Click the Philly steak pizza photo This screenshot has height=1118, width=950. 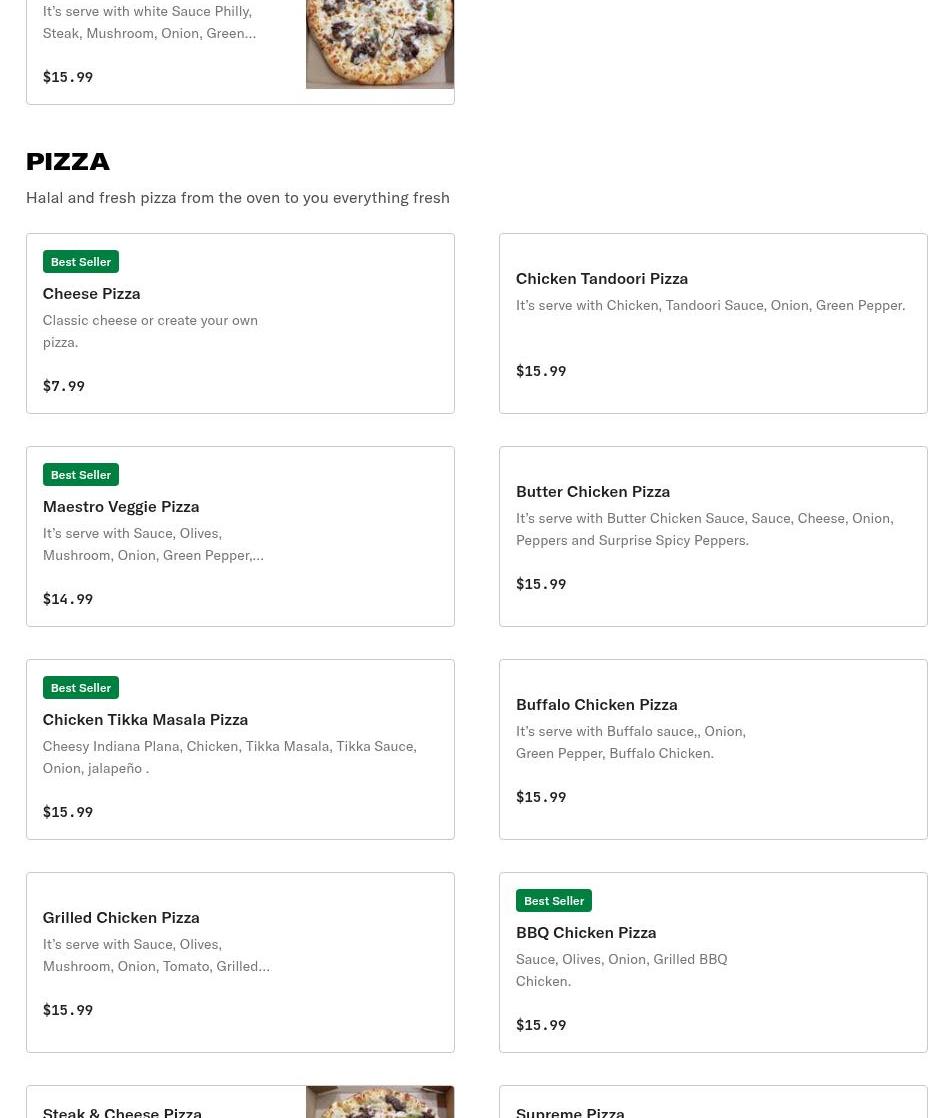(x=380, y=44)
